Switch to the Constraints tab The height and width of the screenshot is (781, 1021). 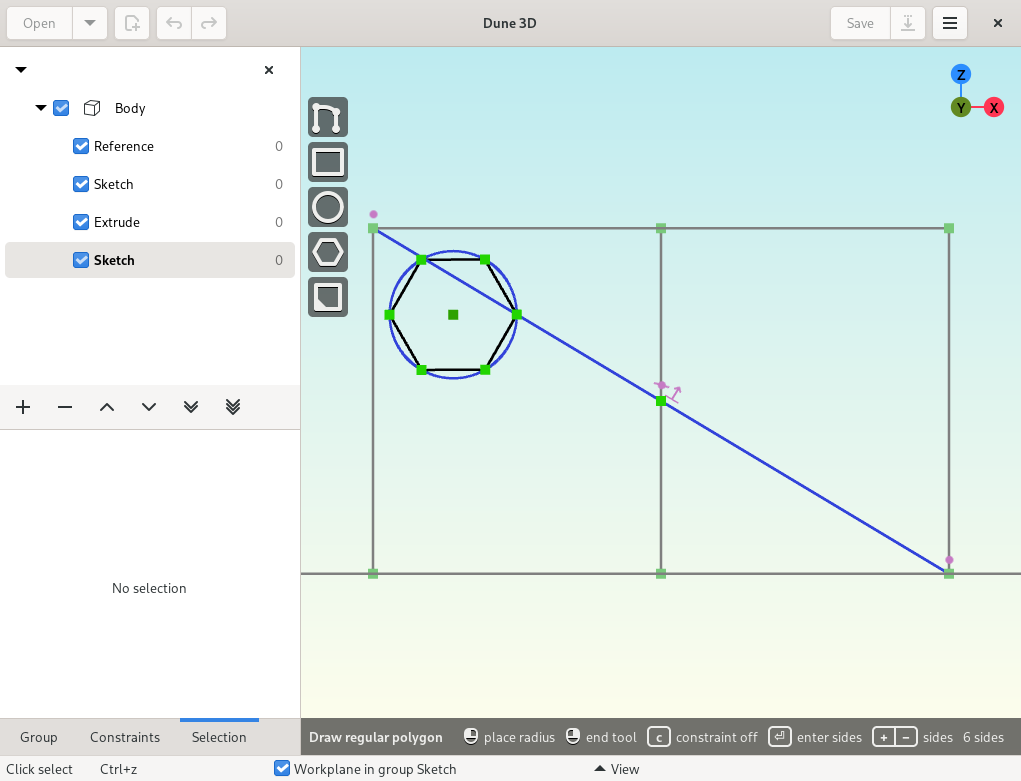[x=125, y=737]
